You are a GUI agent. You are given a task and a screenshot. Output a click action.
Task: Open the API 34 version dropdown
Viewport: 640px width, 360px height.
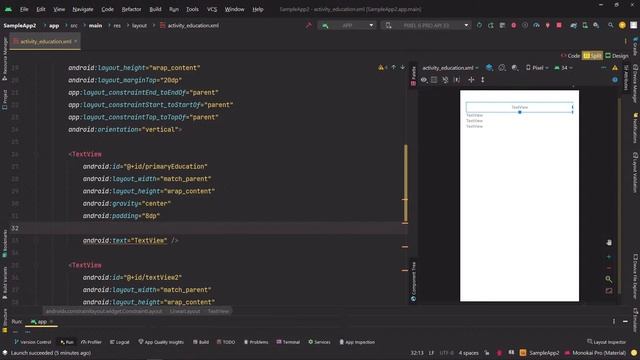pos(563,68)
